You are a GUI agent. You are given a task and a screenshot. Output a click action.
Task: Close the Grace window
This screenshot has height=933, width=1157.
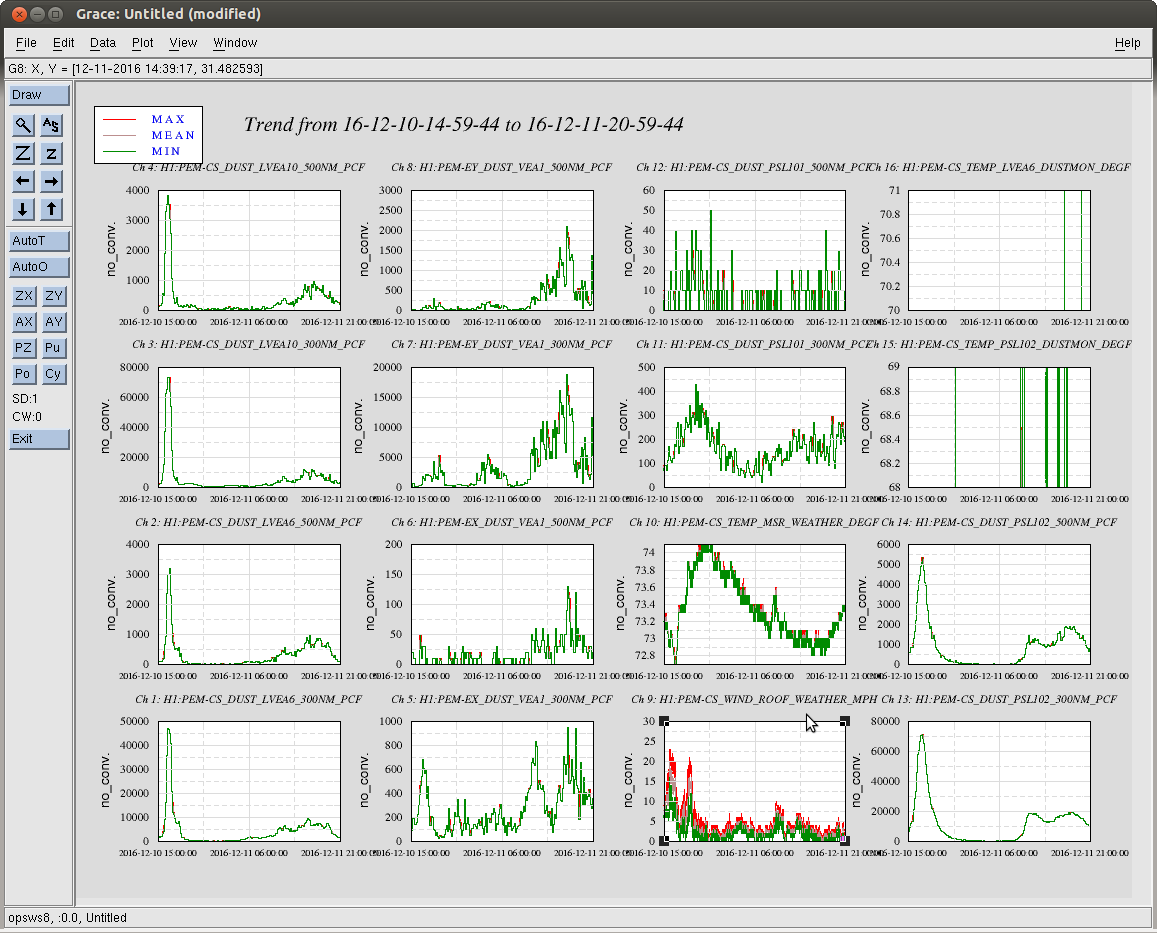[20, 14]
